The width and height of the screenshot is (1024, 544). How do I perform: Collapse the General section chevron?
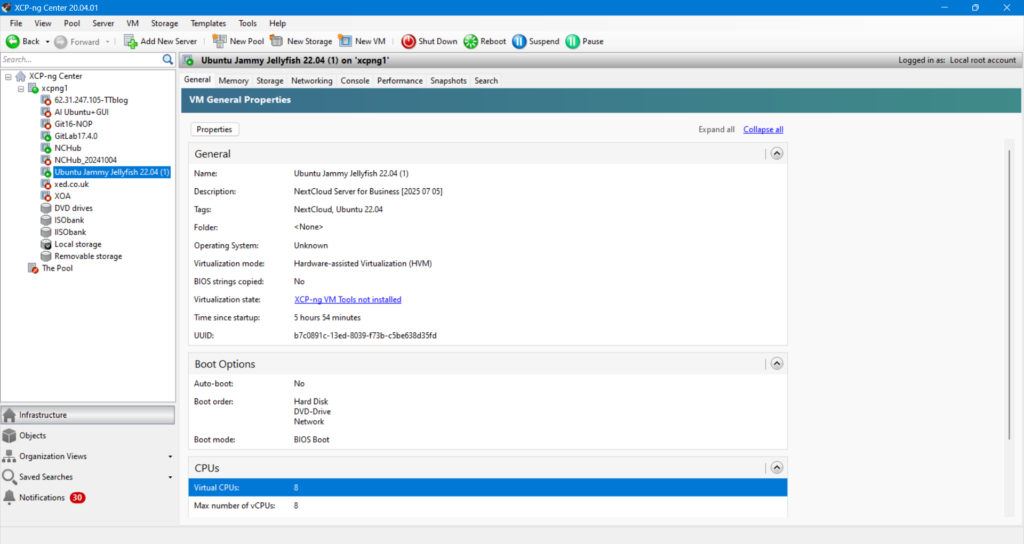[x=776, y=153]
